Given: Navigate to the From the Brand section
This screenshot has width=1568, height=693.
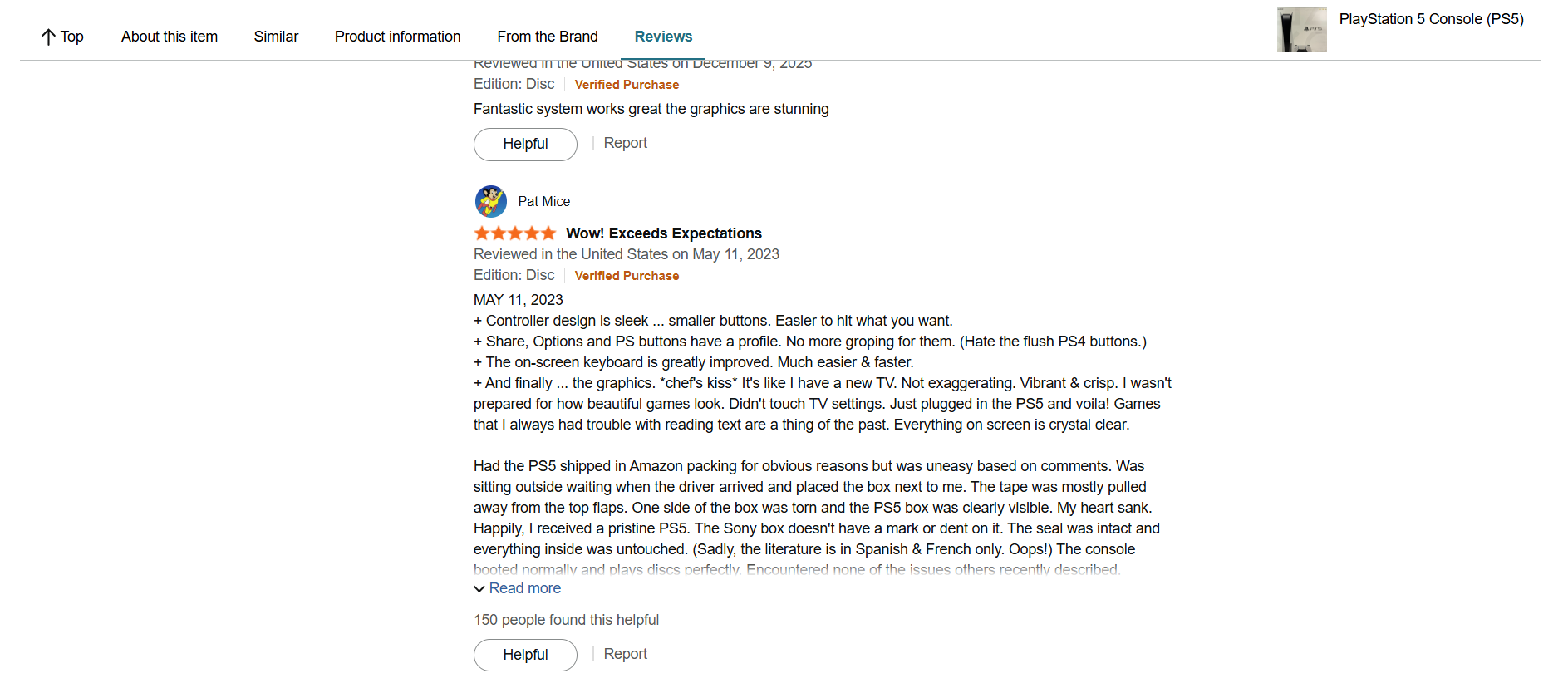Looking at the screenshot, I should pyautogui.click(x=547, y=36).
